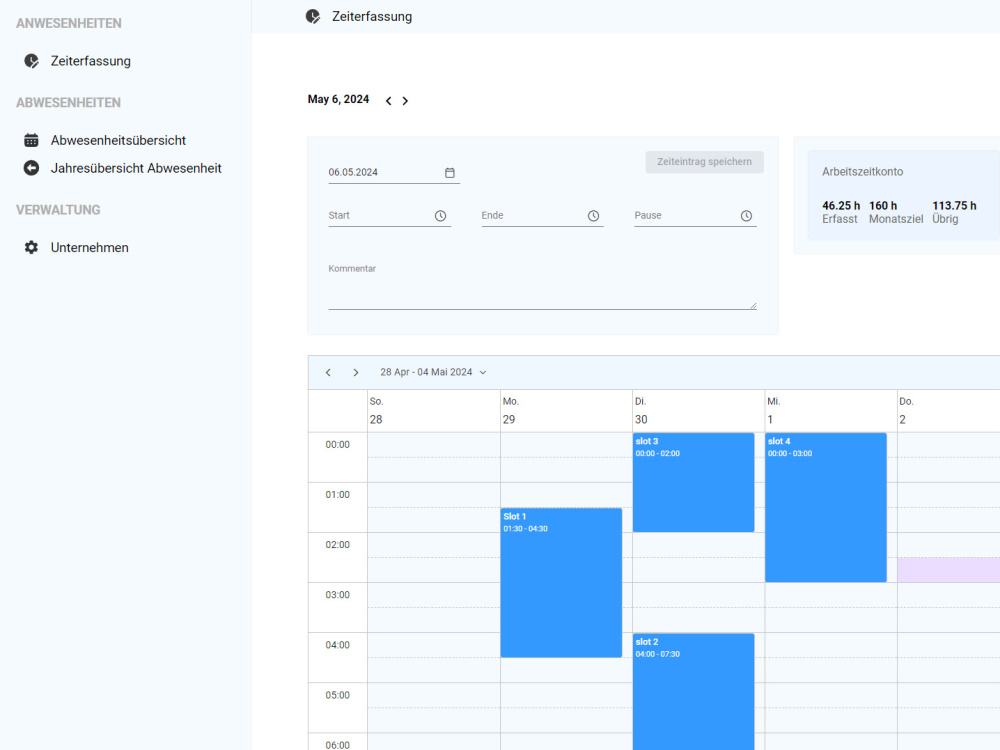
Task: Select the Tuesday 30 column header
Action: tap(698, 411)
